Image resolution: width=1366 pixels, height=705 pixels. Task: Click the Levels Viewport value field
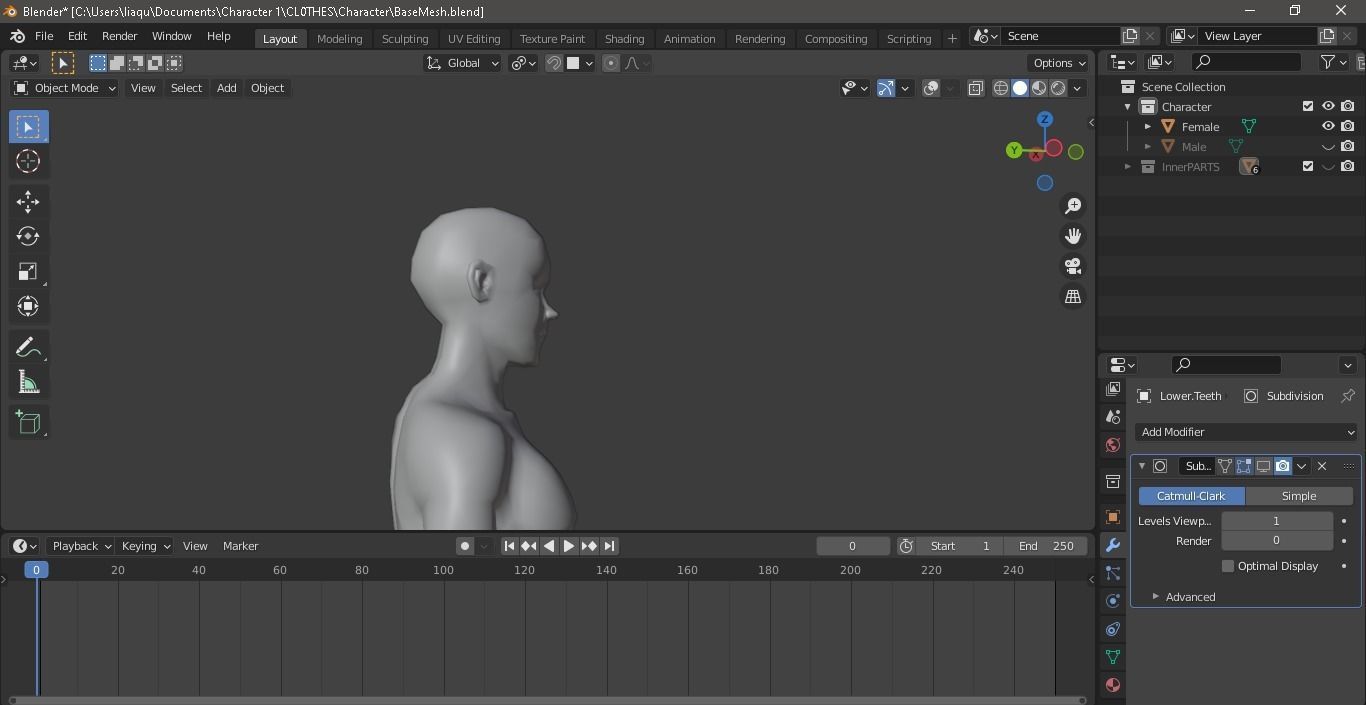coord(1277,521)
